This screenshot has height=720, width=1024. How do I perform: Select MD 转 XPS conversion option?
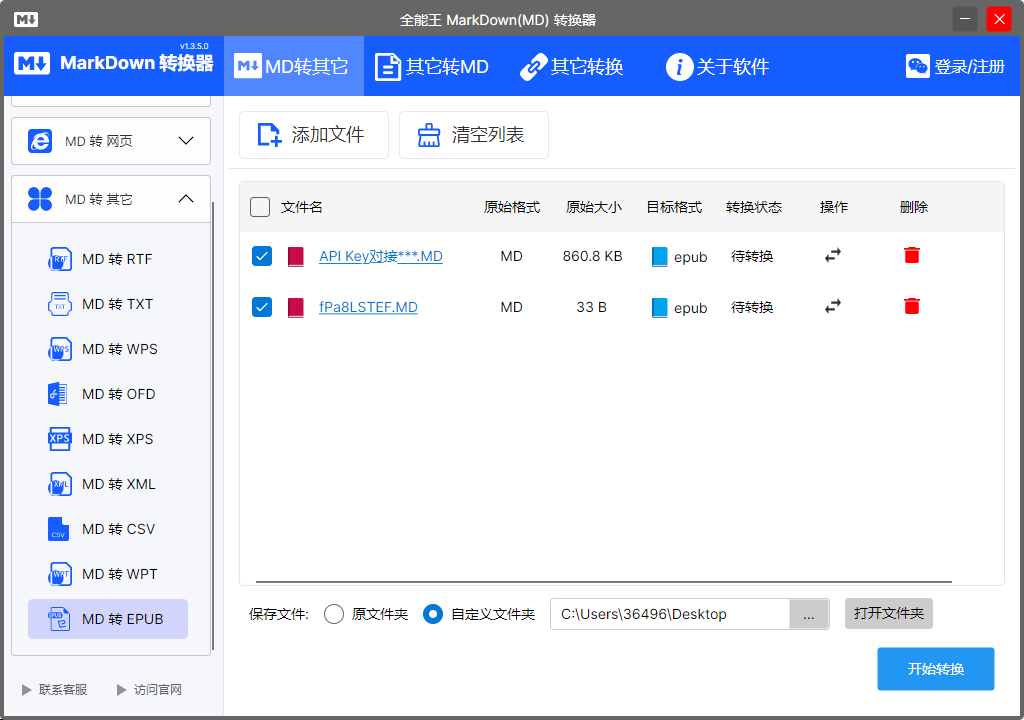(x=108, y=439)
